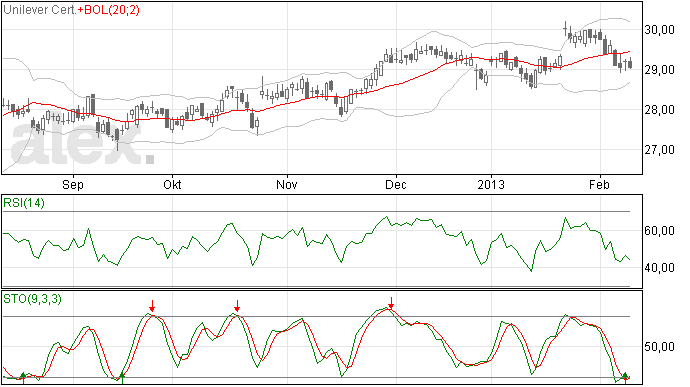Click the +BOL(20;2) indicator label
Viewport: 690px width, 387px height.
click(x=109, y=10)
